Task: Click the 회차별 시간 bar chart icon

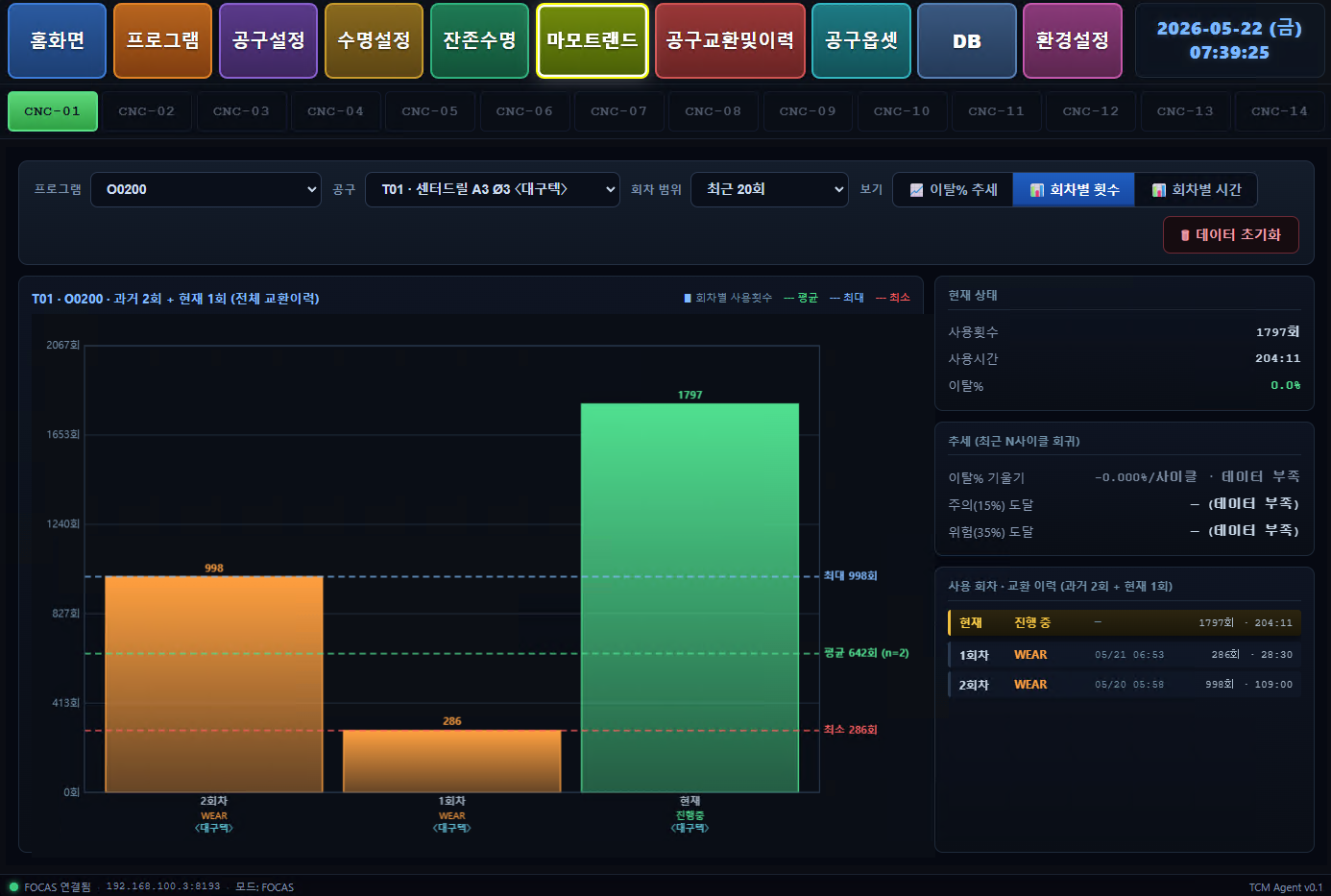Action: tap(1159, 190)
